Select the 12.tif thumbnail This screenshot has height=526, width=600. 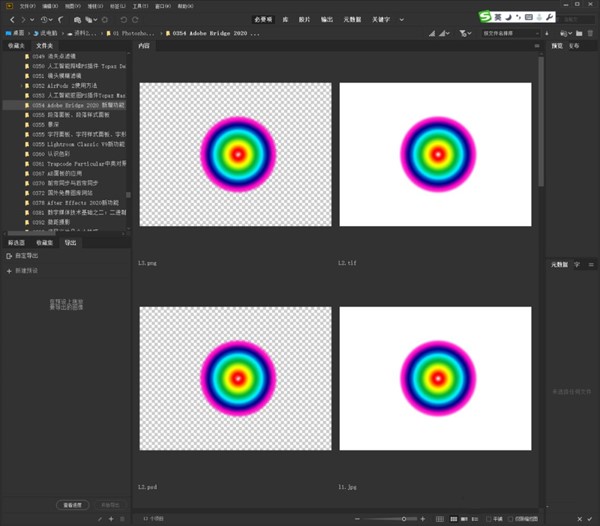tap(437, 165)
